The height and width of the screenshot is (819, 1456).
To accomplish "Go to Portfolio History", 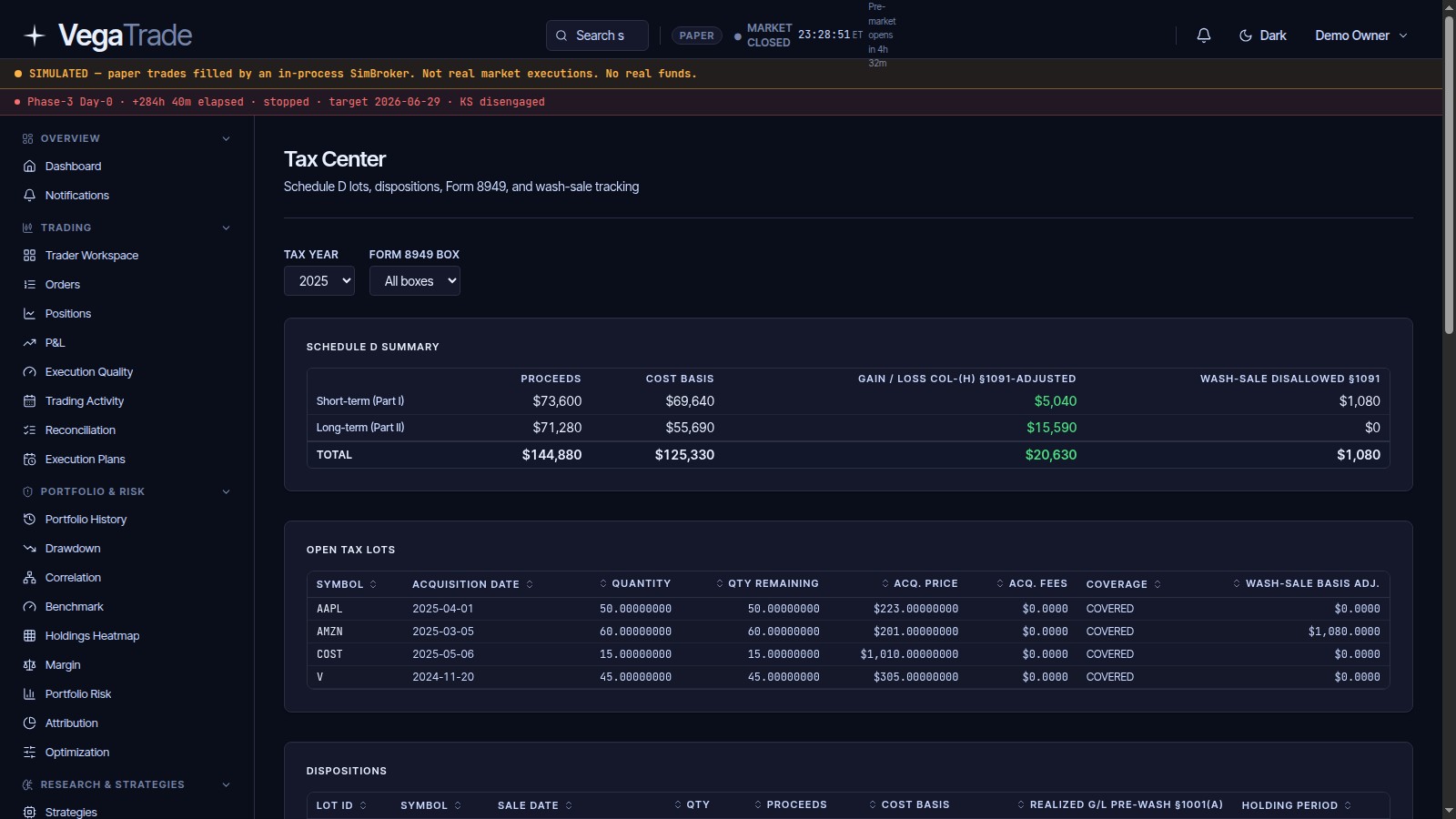I will [86, 520].
